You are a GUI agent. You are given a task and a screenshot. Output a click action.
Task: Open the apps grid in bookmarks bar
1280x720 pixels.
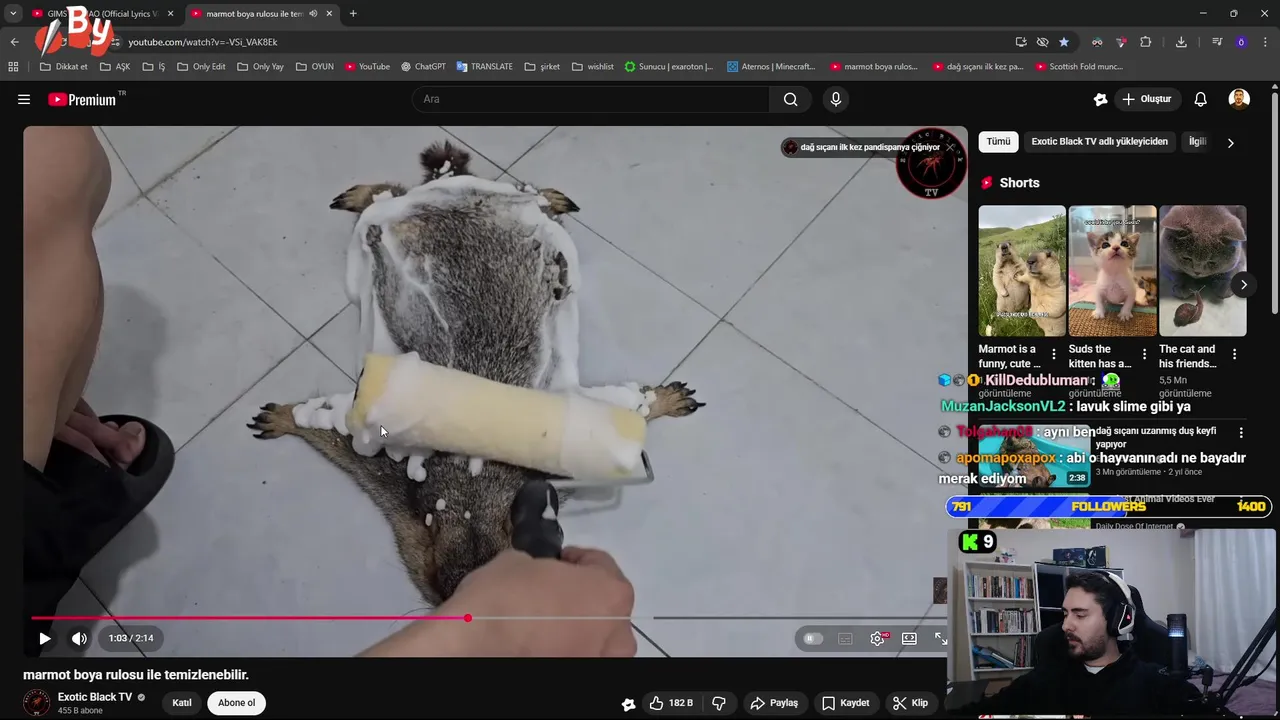click(x=13, y=67)
